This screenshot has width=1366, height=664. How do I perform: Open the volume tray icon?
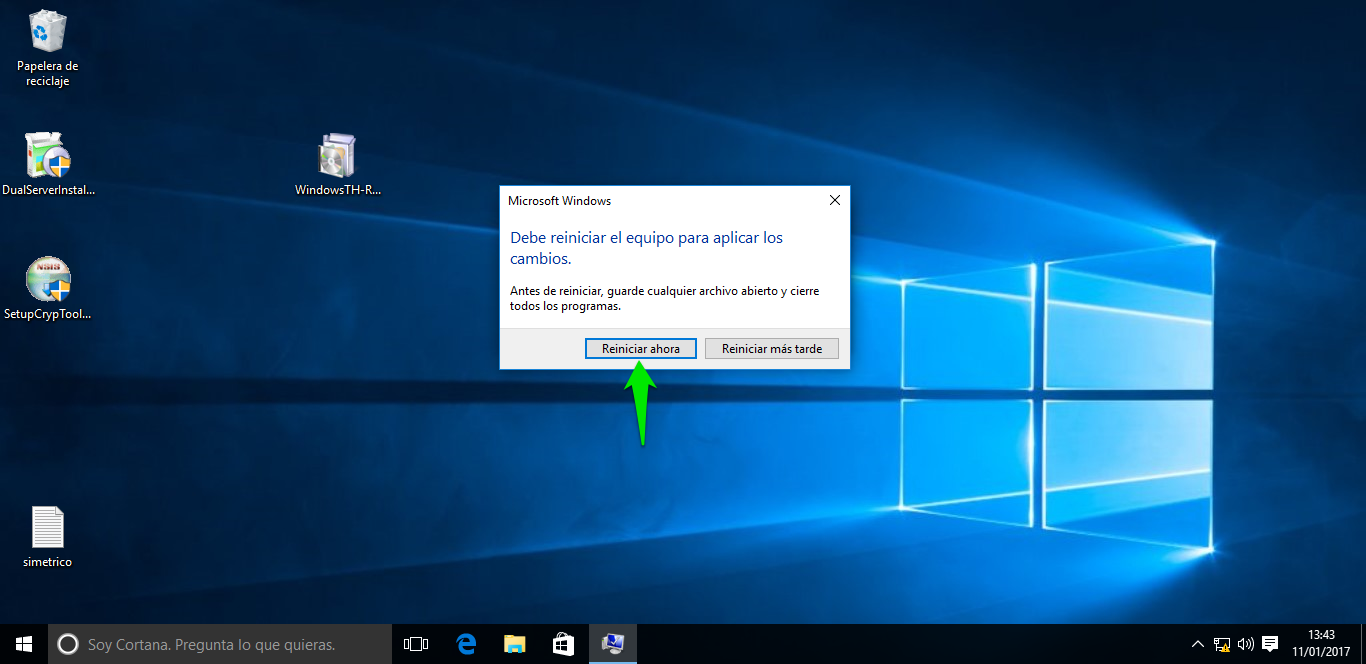[x=1246, y=644]
